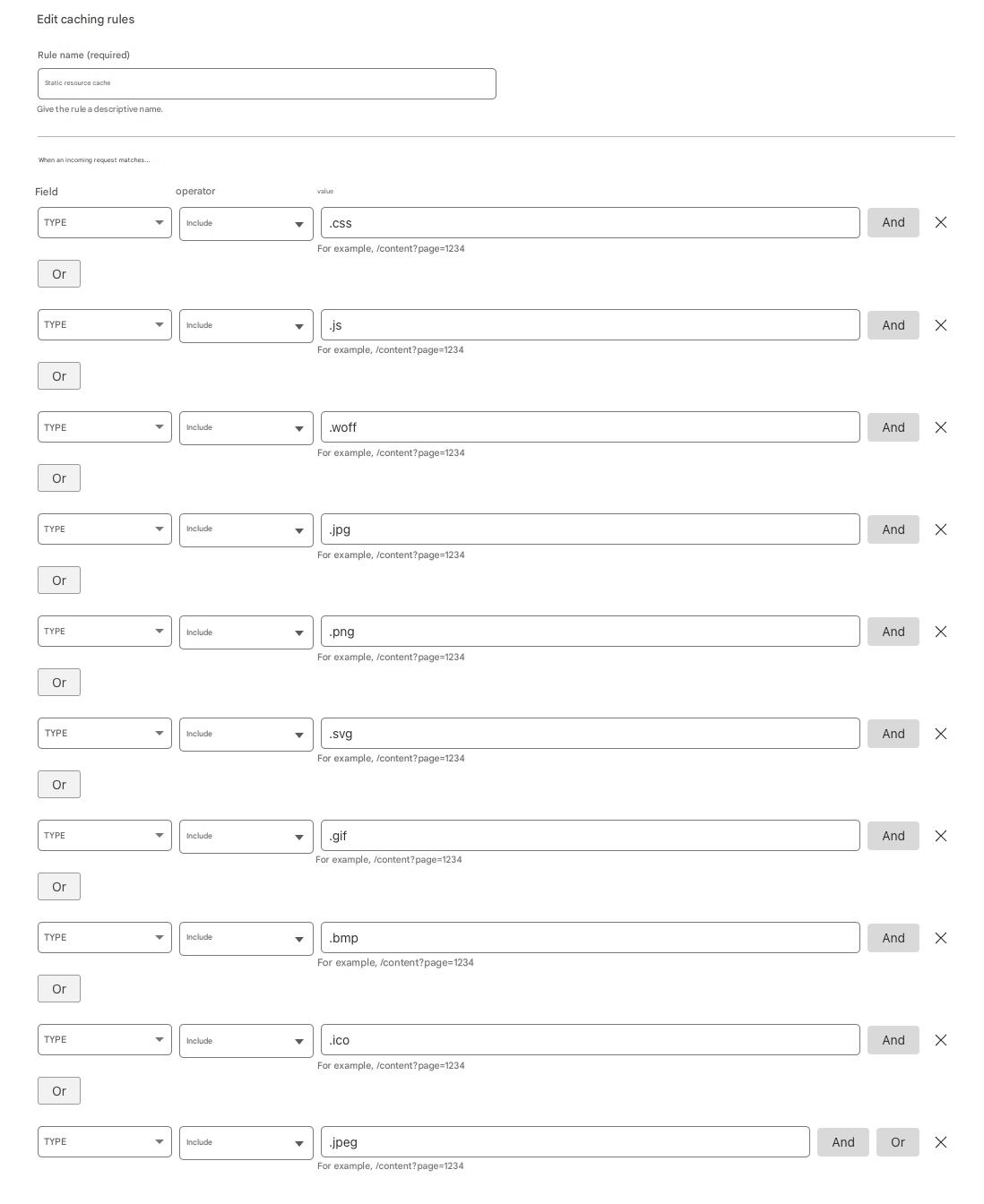984x1204 pixels.
Task: Open the Include operator dropdown for .js
Action: coord(246,325)
